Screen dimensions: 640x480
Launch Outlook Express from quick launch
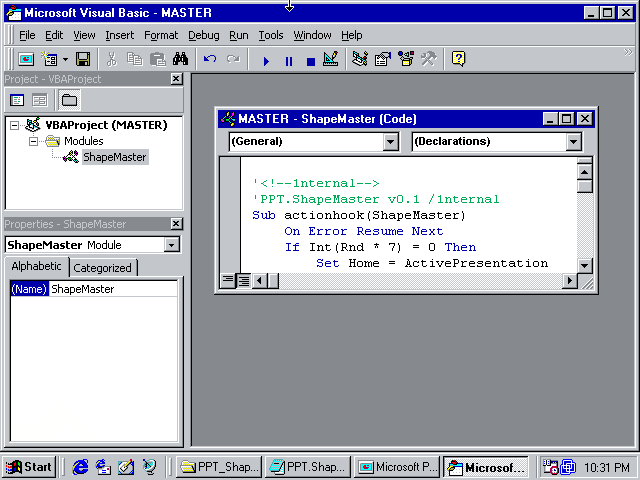click(103, 467)
